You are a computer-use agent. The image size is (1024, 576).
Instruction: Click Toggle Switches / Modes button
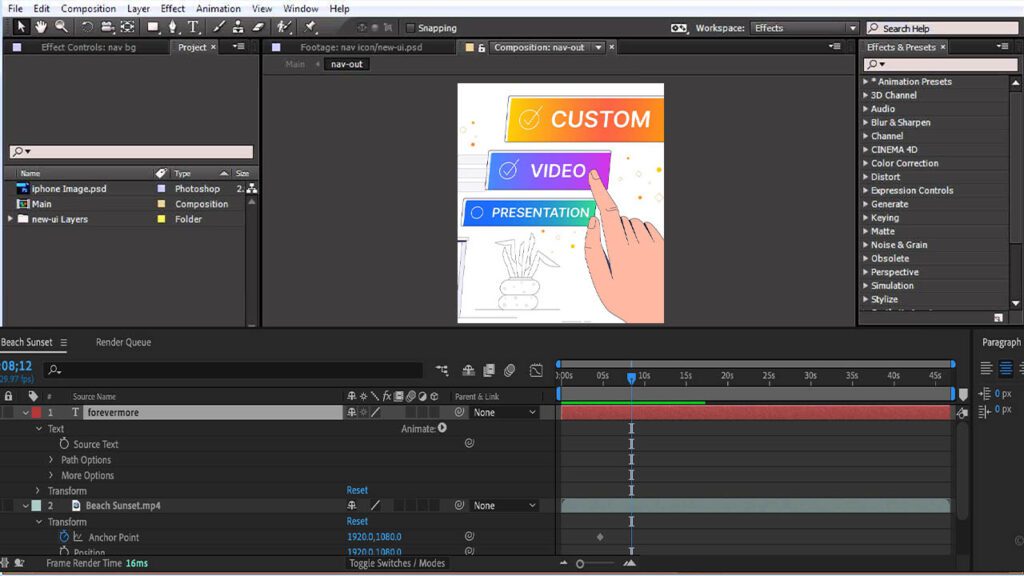click(x=397, y=563)
